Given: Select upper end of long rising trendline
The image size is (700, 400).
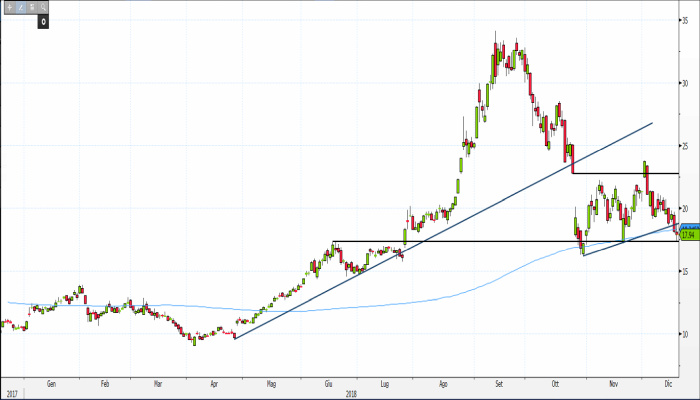Looking at the screenshot, I should tap(652, 123).
